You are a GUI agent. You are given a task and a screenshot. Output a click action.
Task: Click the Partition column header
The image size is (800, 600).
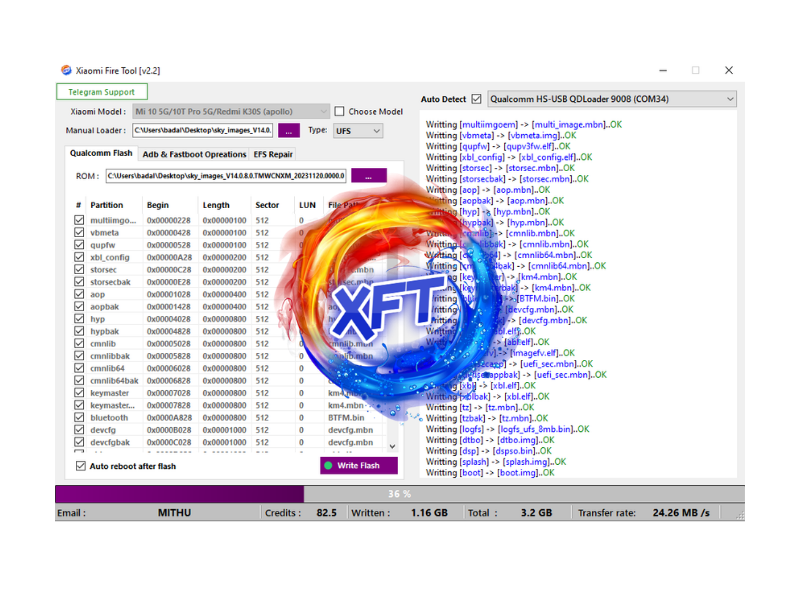[107, 205]
